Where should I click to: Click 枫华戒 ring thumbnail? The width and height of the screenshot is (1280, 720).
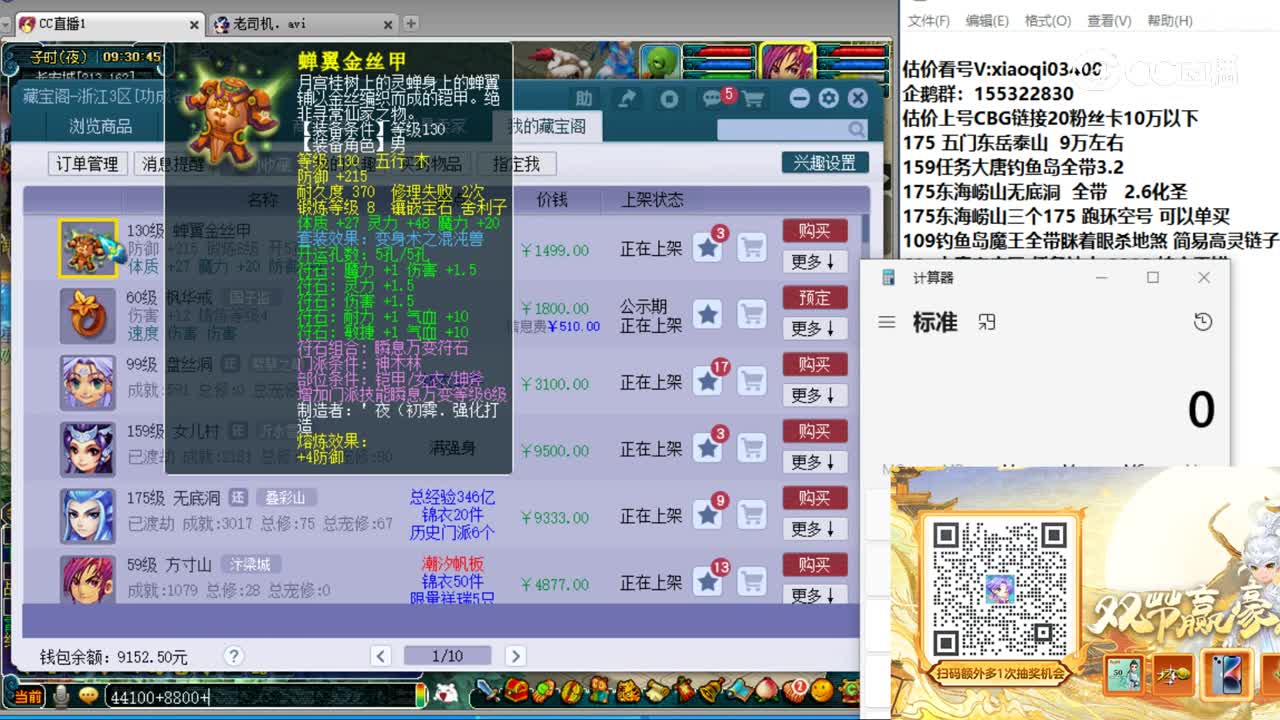tap(88, 315)
